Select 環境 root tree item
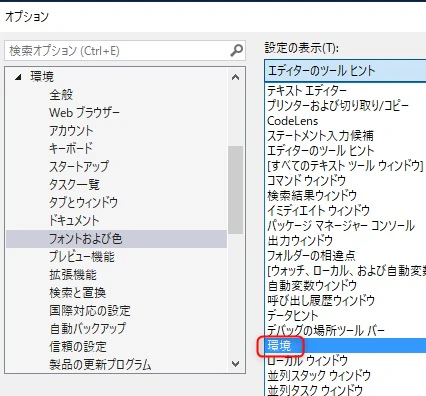The width and height of the screenshot is (426, 396). click(x=42, y=77)
